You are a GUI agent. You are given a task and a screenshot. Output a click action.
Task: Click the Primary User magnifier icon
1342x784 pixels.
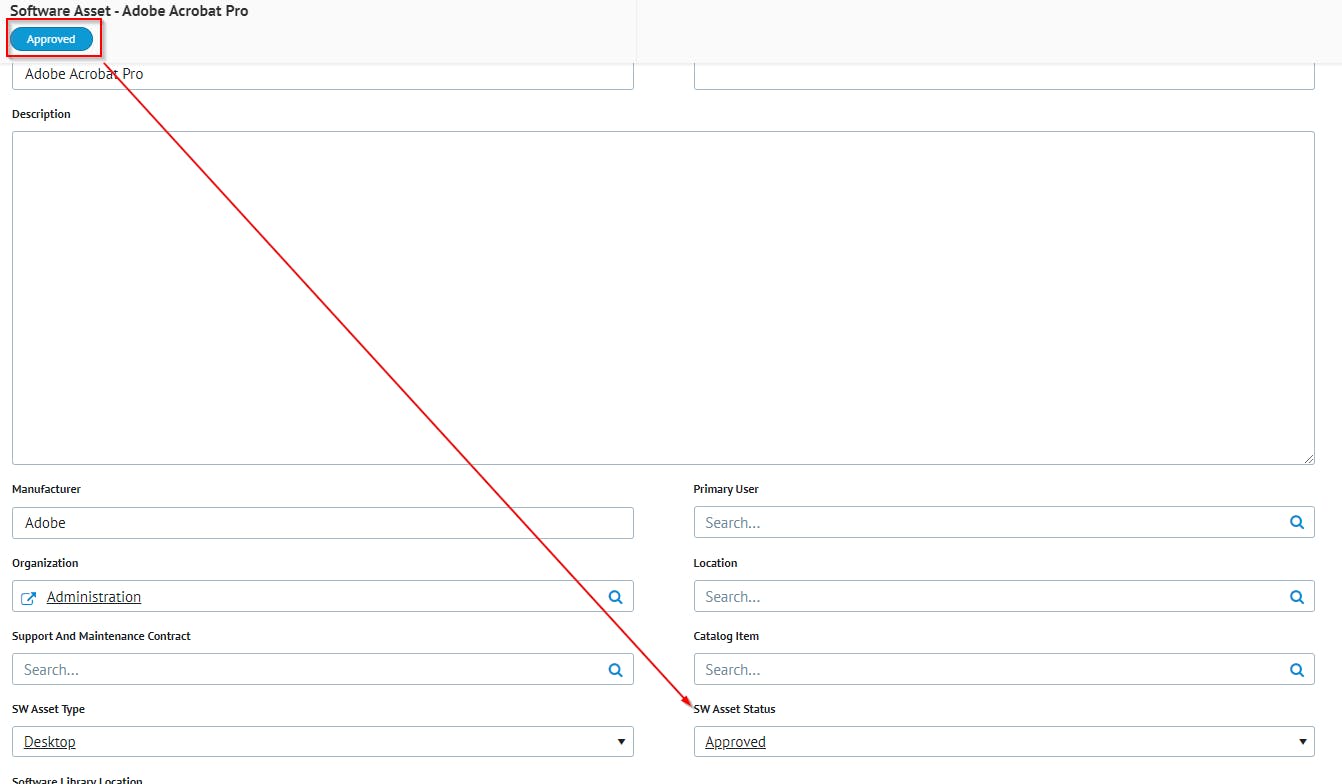pyautogui.click(x=1297, y=523)
